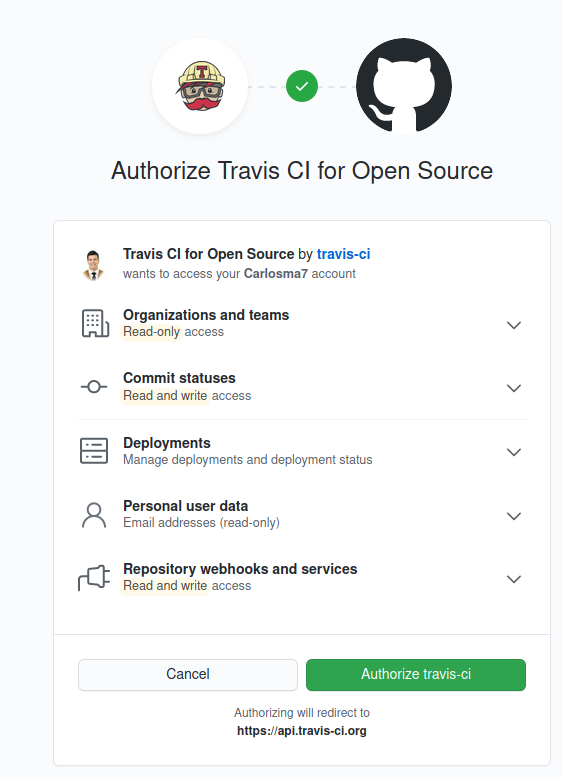This screenshot has width=563, height=777.
Task: Click the api.travis-ci.org redirect URL text
Action: (302, 731)
